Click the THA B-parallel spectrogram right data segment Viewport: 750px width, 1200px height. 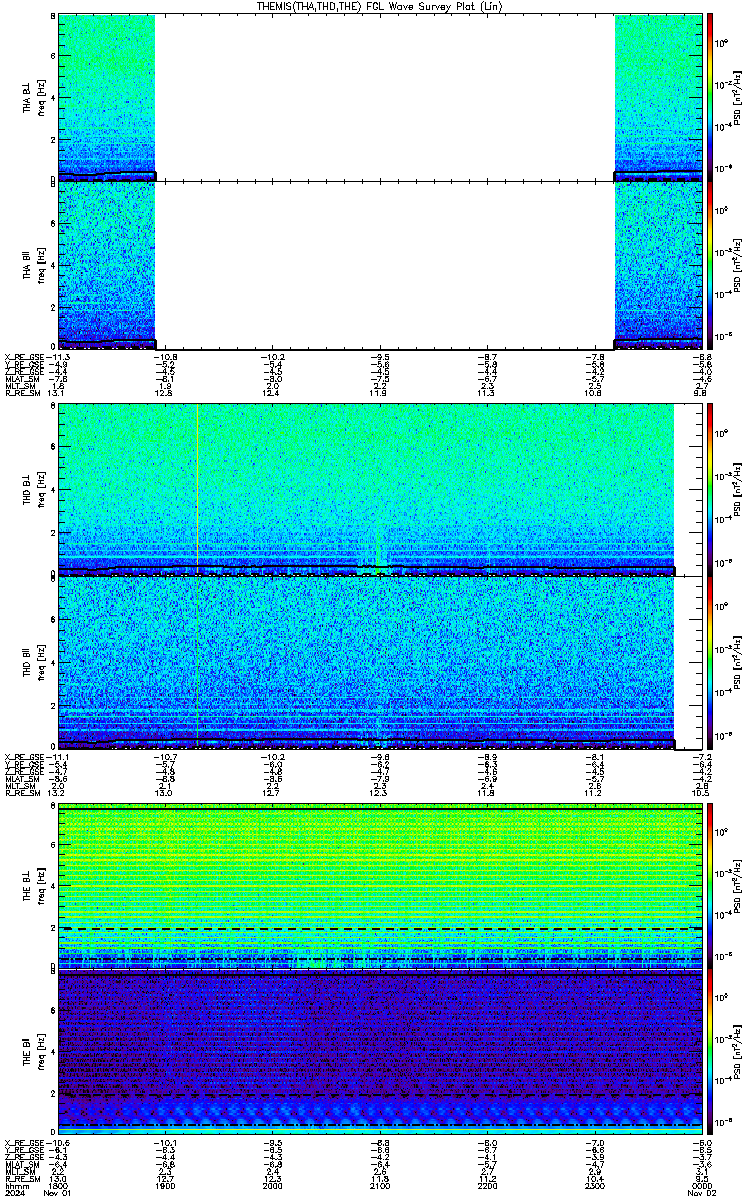point(659,265)
